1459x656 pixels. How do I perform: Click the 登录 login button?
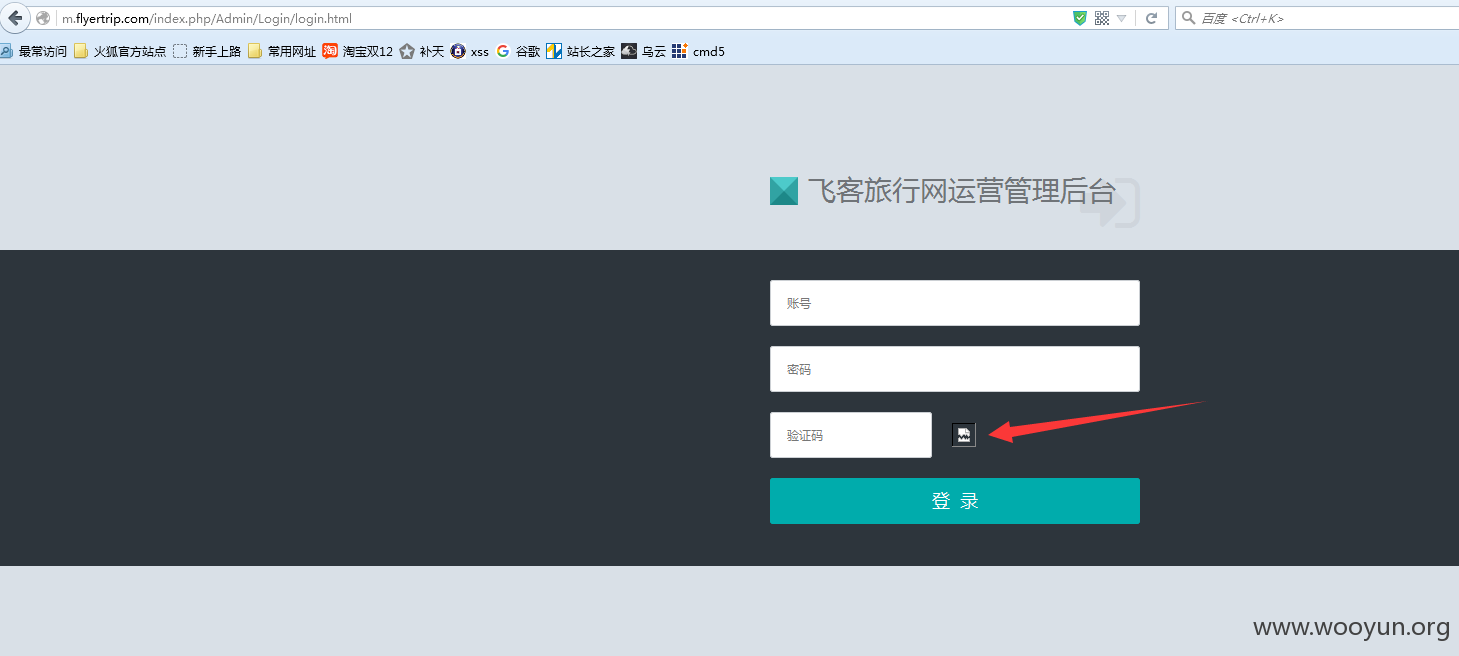pyautogui.click(x=955, y=501)
